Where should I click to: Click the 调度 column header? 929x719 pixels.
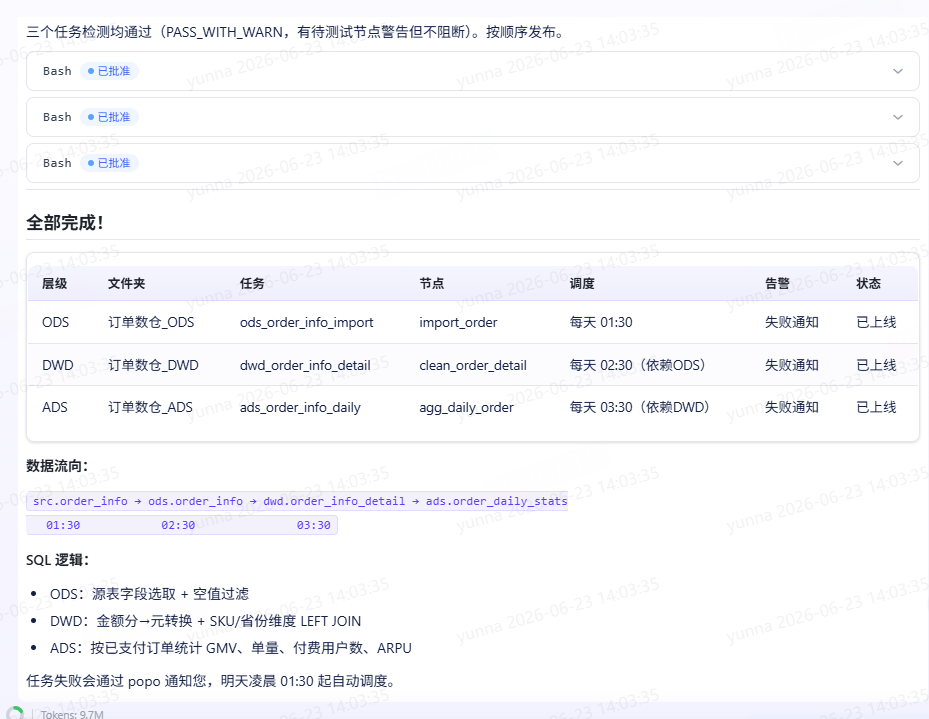(582, 284)
